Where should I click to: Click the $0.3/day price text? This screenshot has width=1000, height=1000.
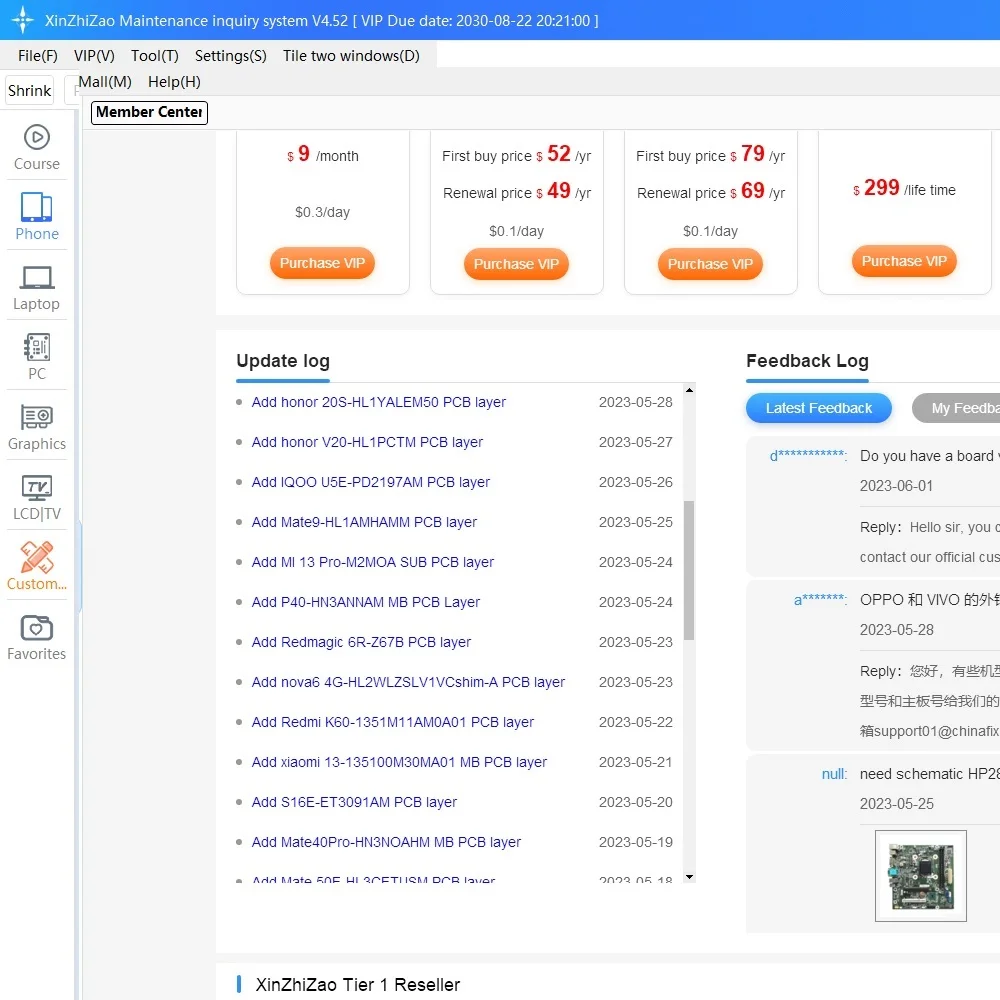tap(322, 212)
